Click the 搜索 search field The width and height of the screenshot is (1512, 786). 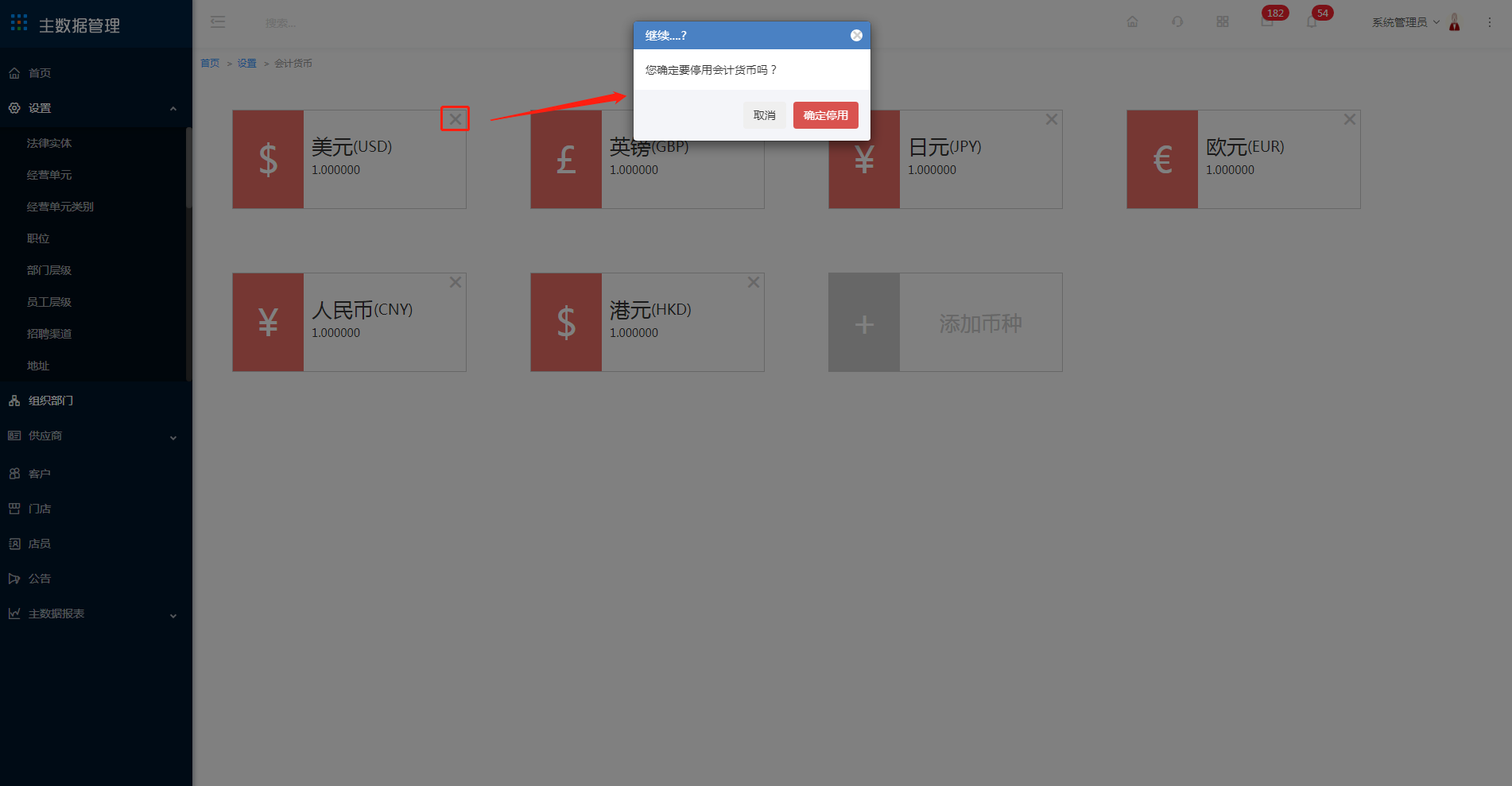point(281,23)
